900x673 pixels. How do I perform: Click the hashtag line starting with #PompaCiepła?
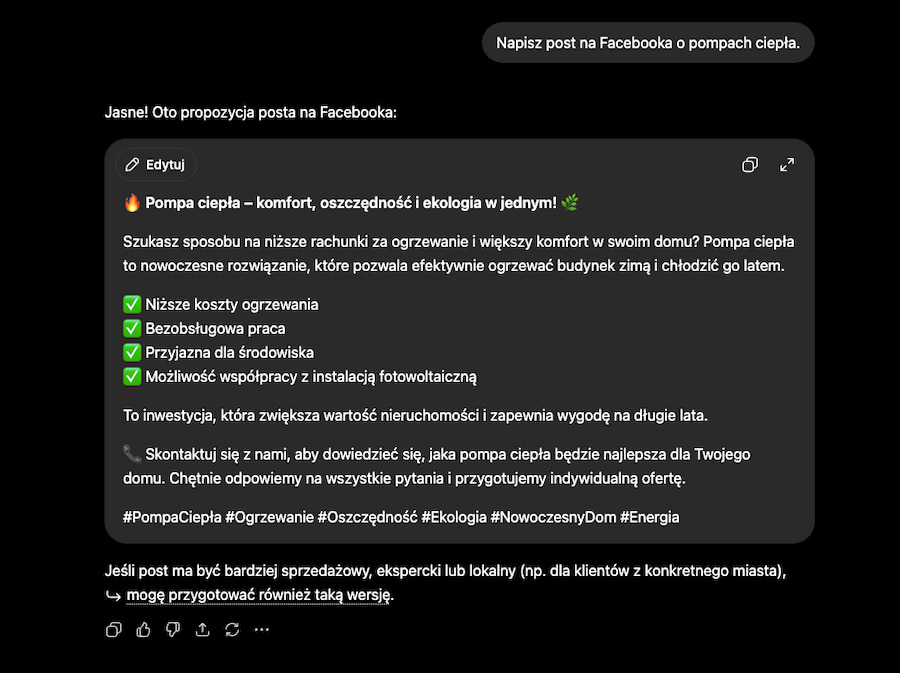point(401,517)
